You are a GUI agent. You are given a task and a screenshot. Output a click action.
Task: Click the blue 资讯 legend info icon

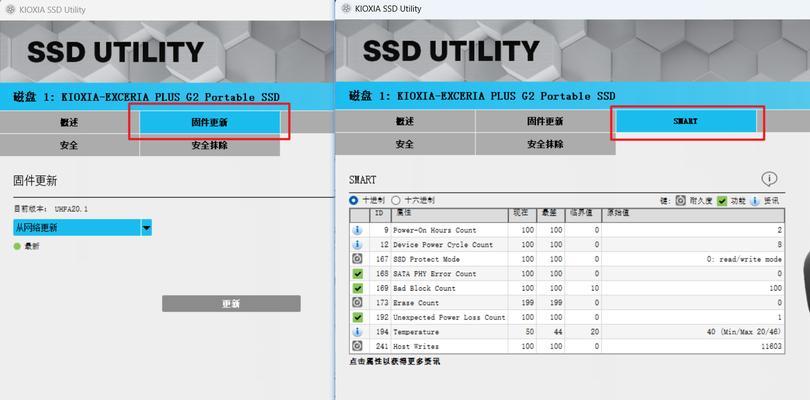pyautogui.click(x=755, y=201)
